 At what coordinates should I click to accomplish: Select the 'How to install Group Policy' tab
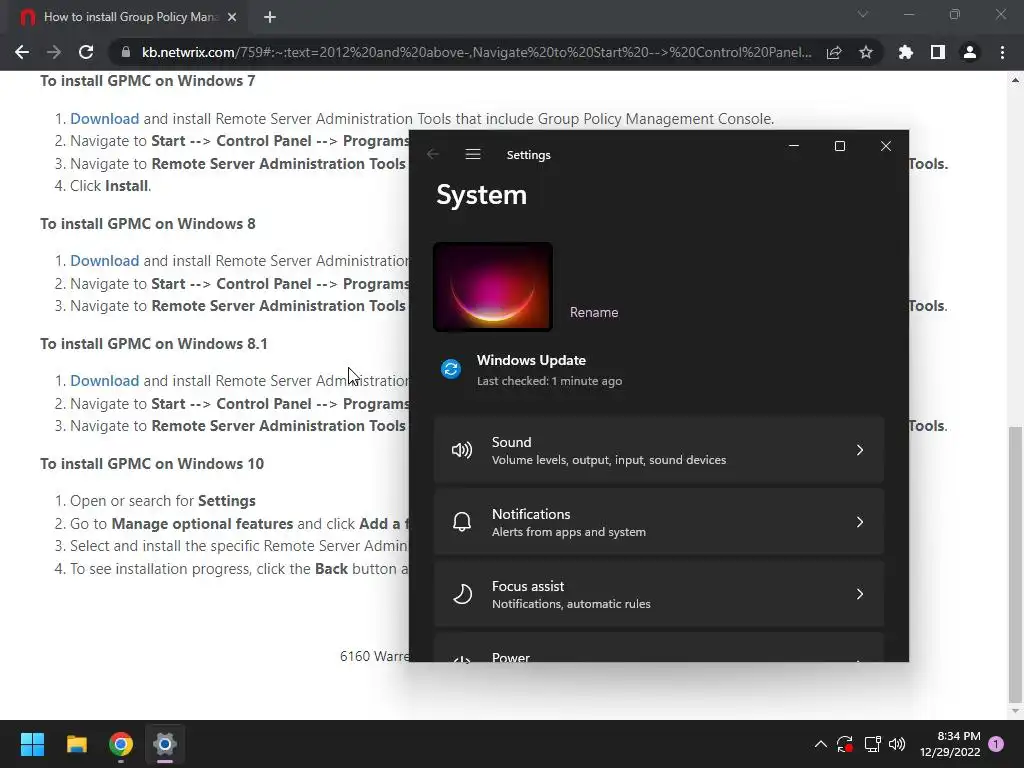click(129, 17)
